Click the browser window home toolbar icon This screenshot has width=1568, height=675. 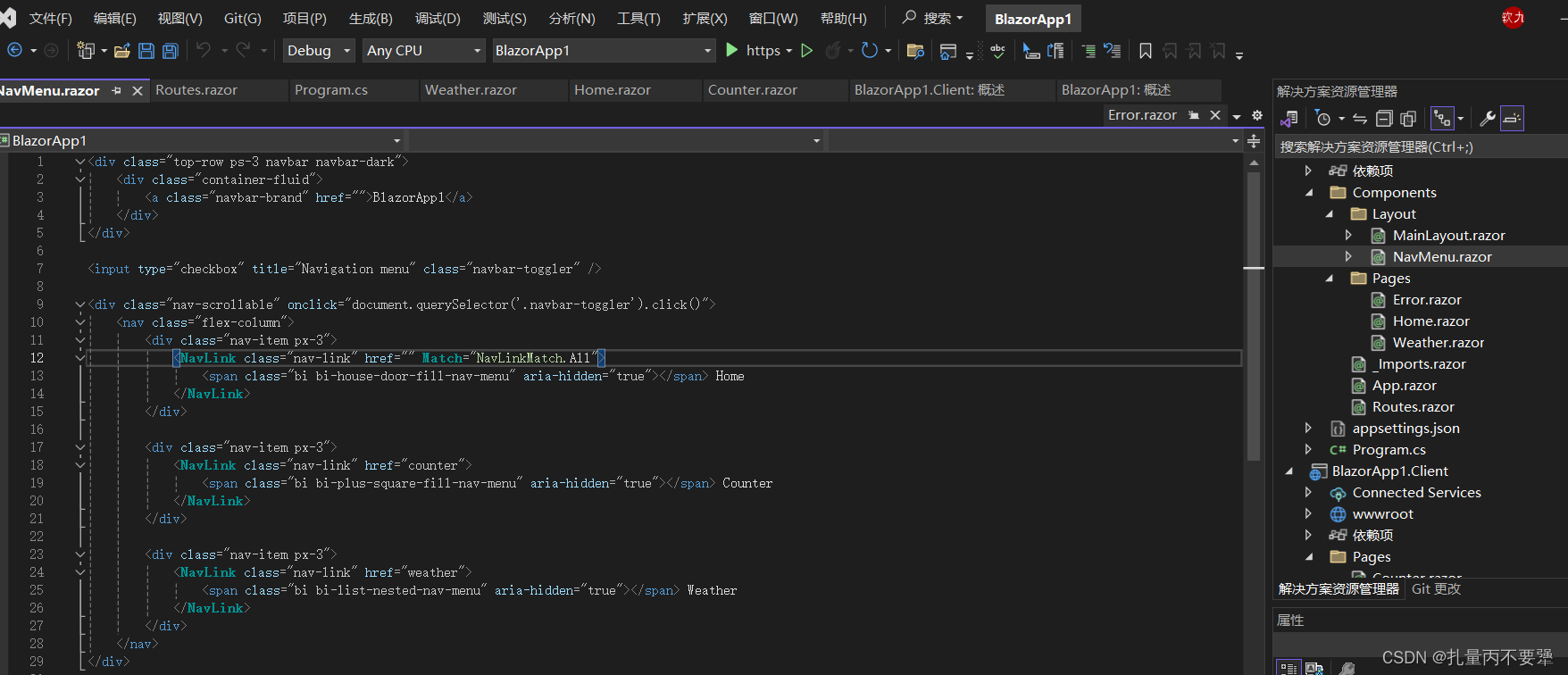tap(948, 52)
